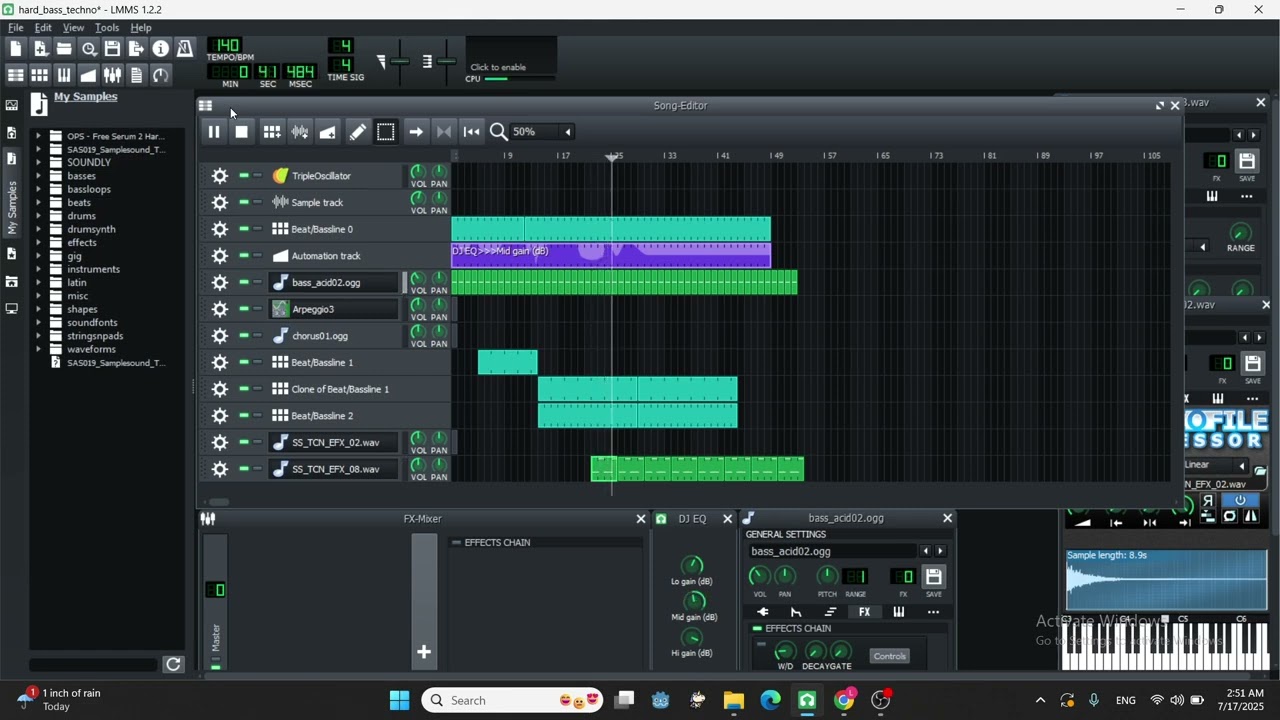This screenshot has width=1280, height=720.
Task: Reload the sample browser list
Action: tap(173, 664)
